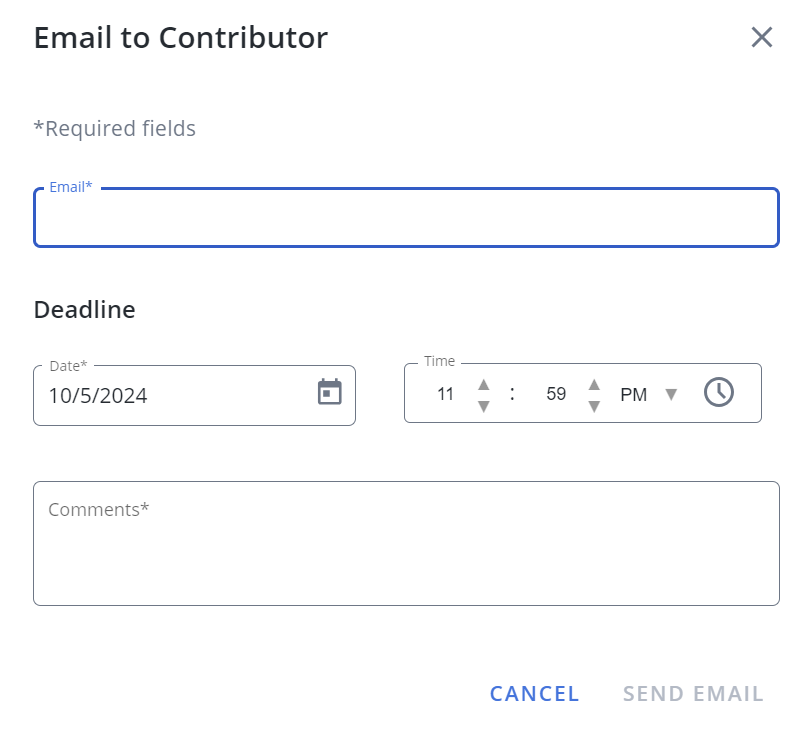Click inside the Comments text area

coord(407,543)
